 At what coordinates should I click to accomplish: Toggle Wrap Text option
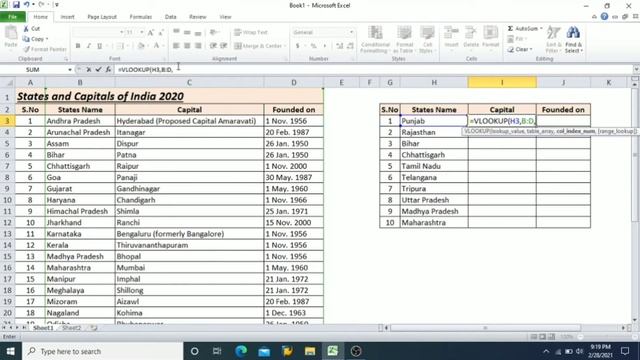pos(251,32)
